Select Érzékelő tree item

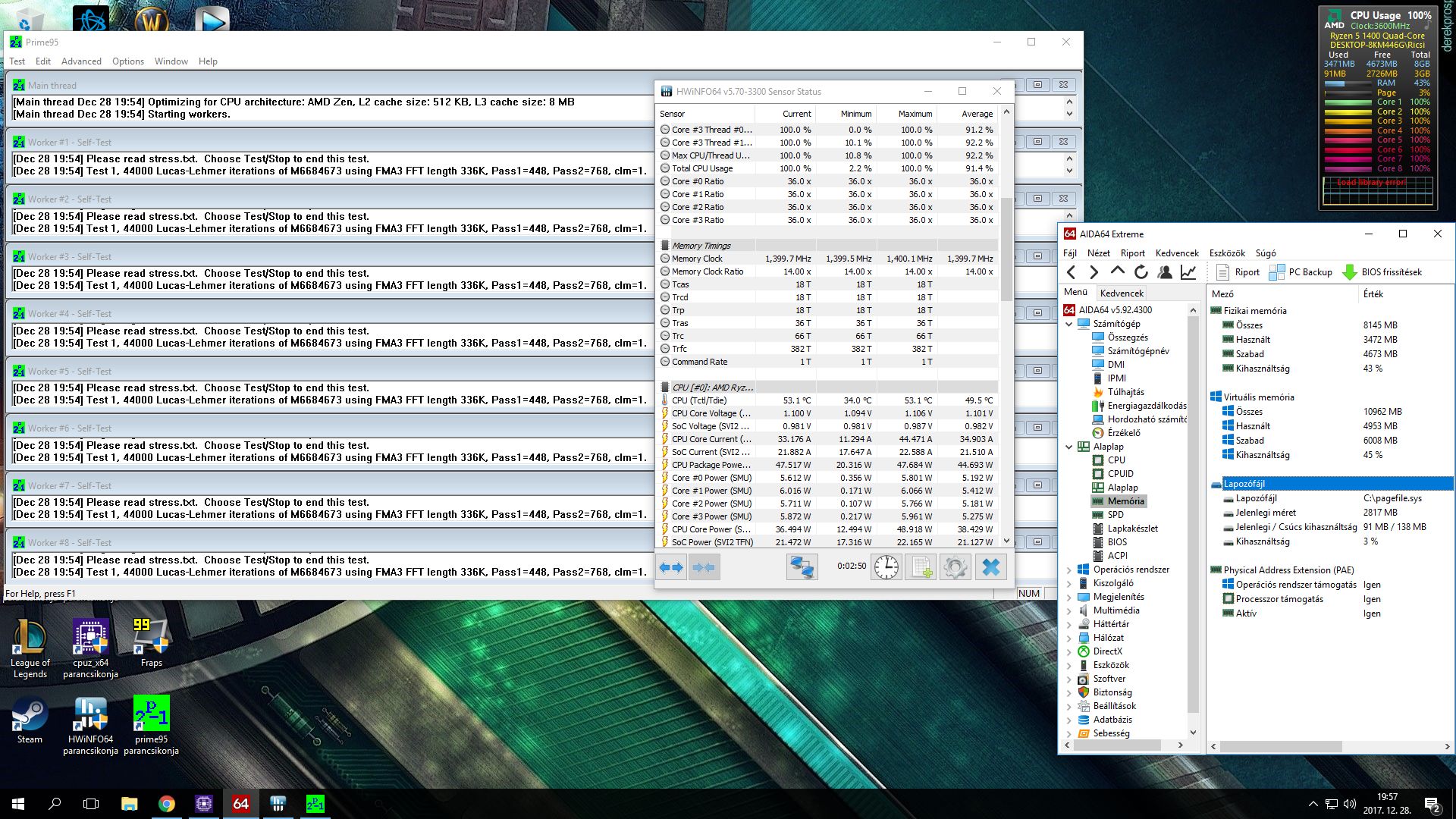coord(1123,433)
